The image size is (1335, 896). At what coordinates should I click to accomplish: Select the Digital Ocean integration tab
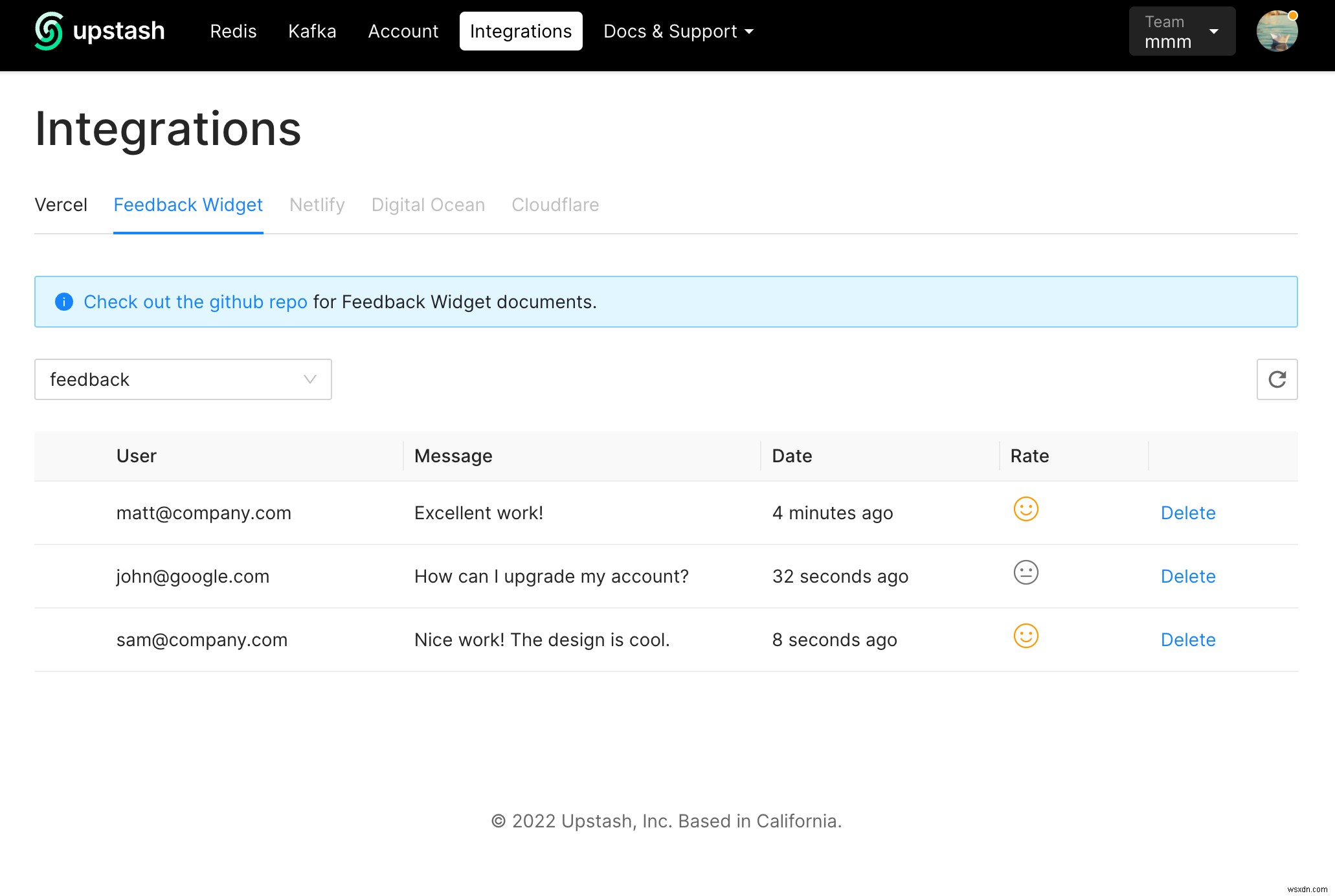pos(428,205)
